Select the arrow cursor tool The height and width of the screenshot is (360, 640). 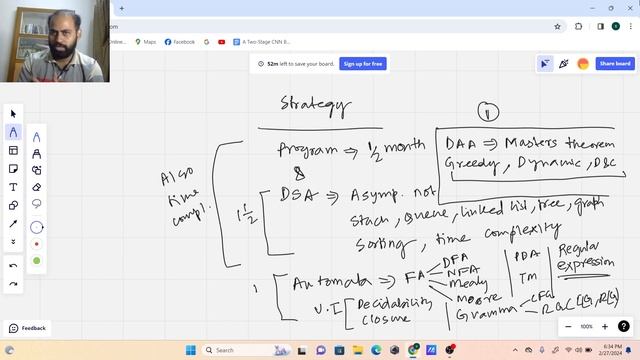click(x=13, y=113)
